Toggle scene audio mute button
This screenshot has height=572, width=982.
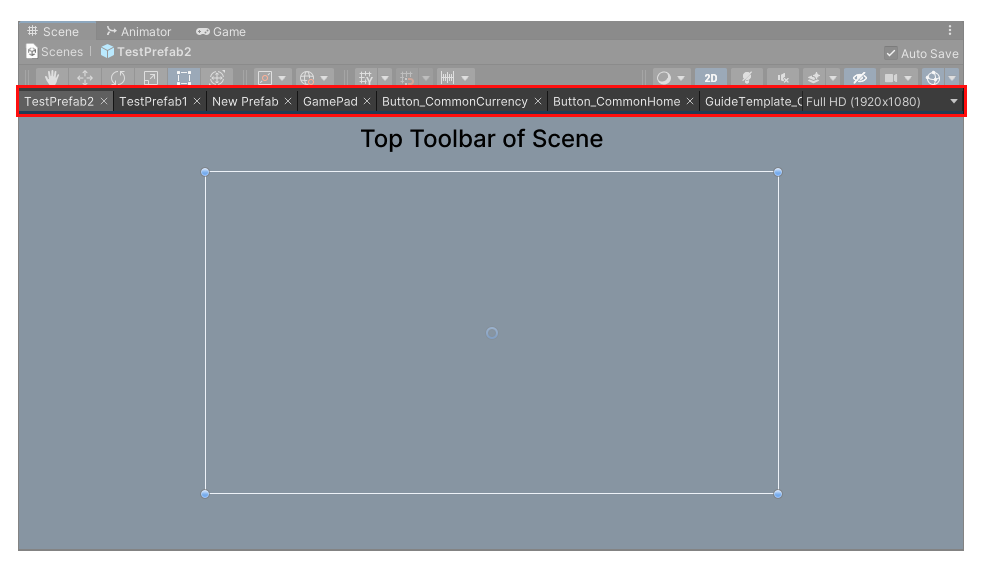782,77
